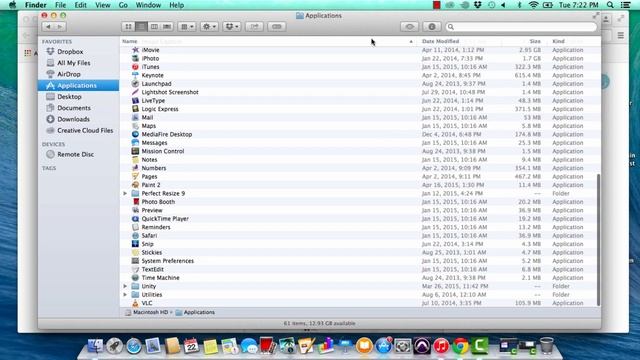Image resolution: width=640 pixels, height=360 pixels.
Task: Switch Finder to column view
Action: point(154,27)
